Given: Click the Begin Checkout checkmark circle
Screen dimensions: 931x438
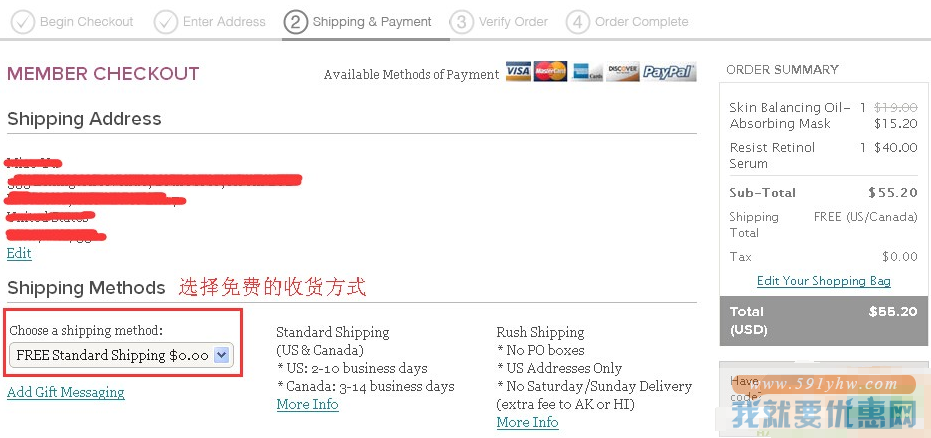Looking at the screenshot, I should (x=23, y=22).
